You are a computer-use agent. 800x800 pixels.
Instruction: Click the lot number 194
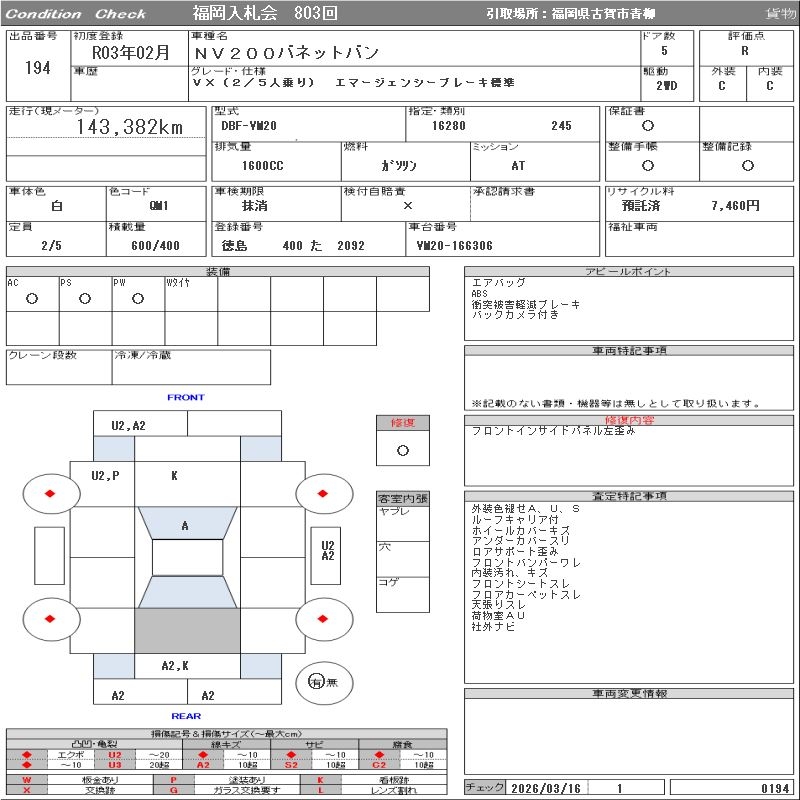click(37, 69)
